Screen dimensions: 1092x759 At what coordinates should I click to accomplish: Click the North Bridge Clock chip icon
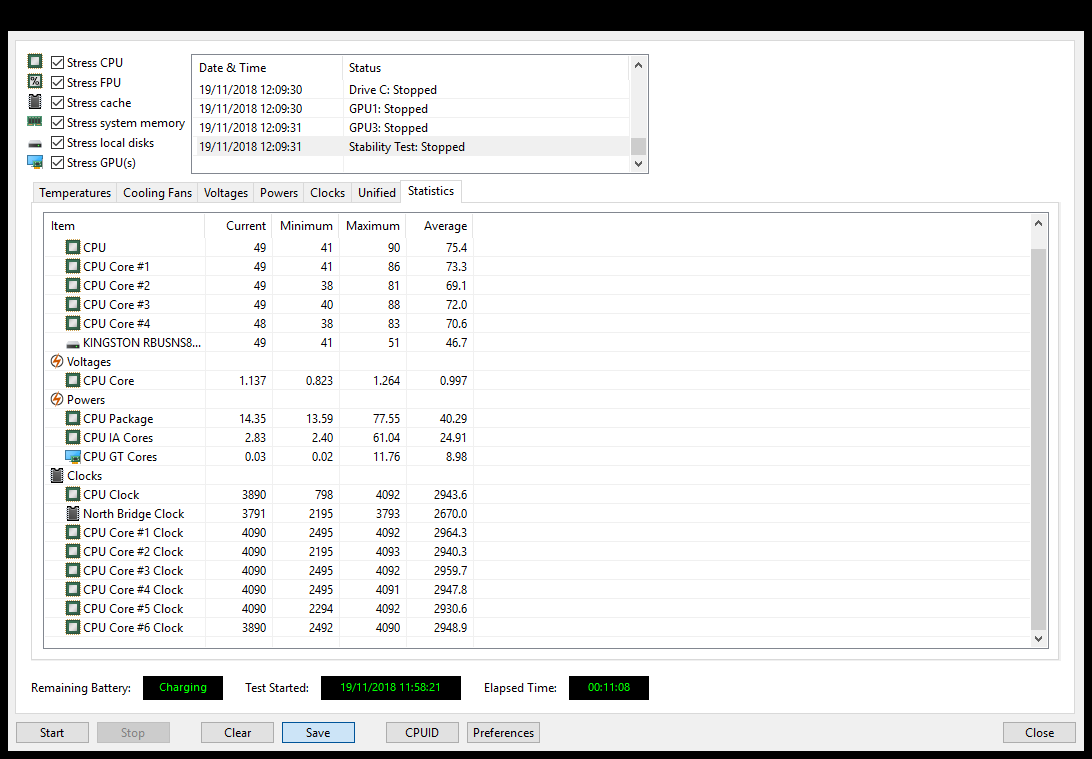(x=72, y=513)
